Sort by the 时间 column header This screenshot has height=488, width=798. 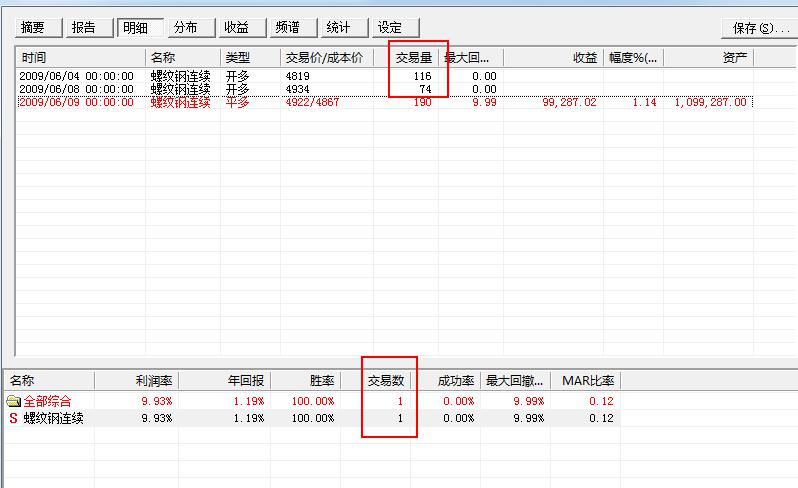pyautogui.click(x=81, y=58)
